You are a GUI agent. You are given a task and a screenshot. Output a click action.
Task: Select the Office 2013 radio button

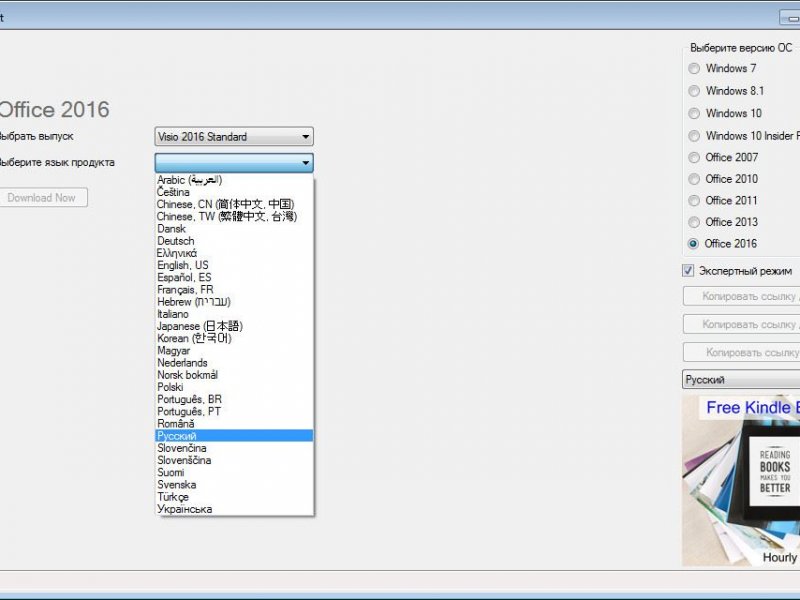click(694, 222)
